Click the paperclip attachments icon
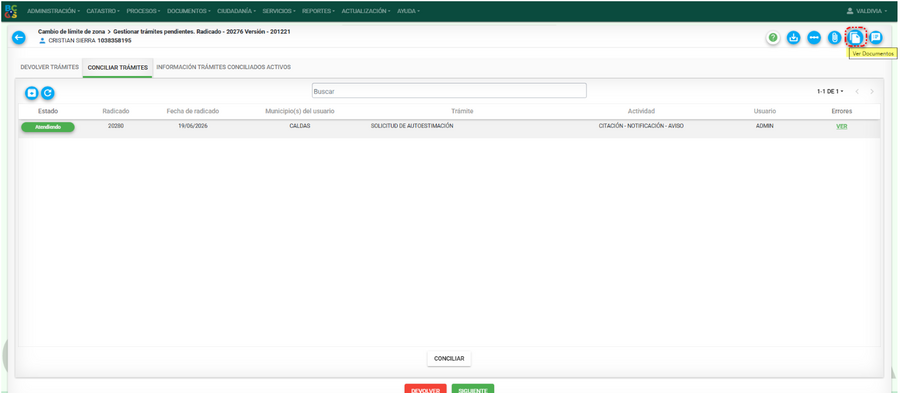900x393 pixels. pyautogui.click(x=835, y=38)
